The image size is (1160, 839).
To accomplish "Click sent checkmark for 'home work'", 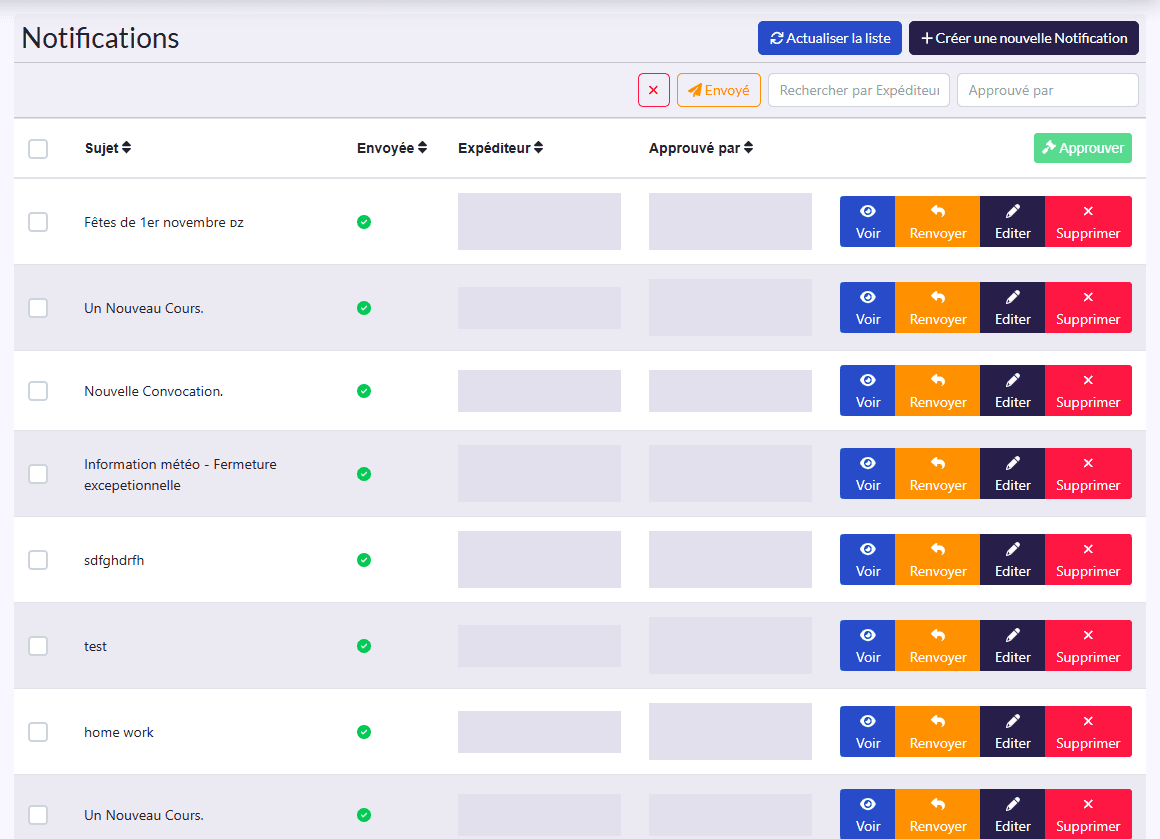I will click(364, 732).
